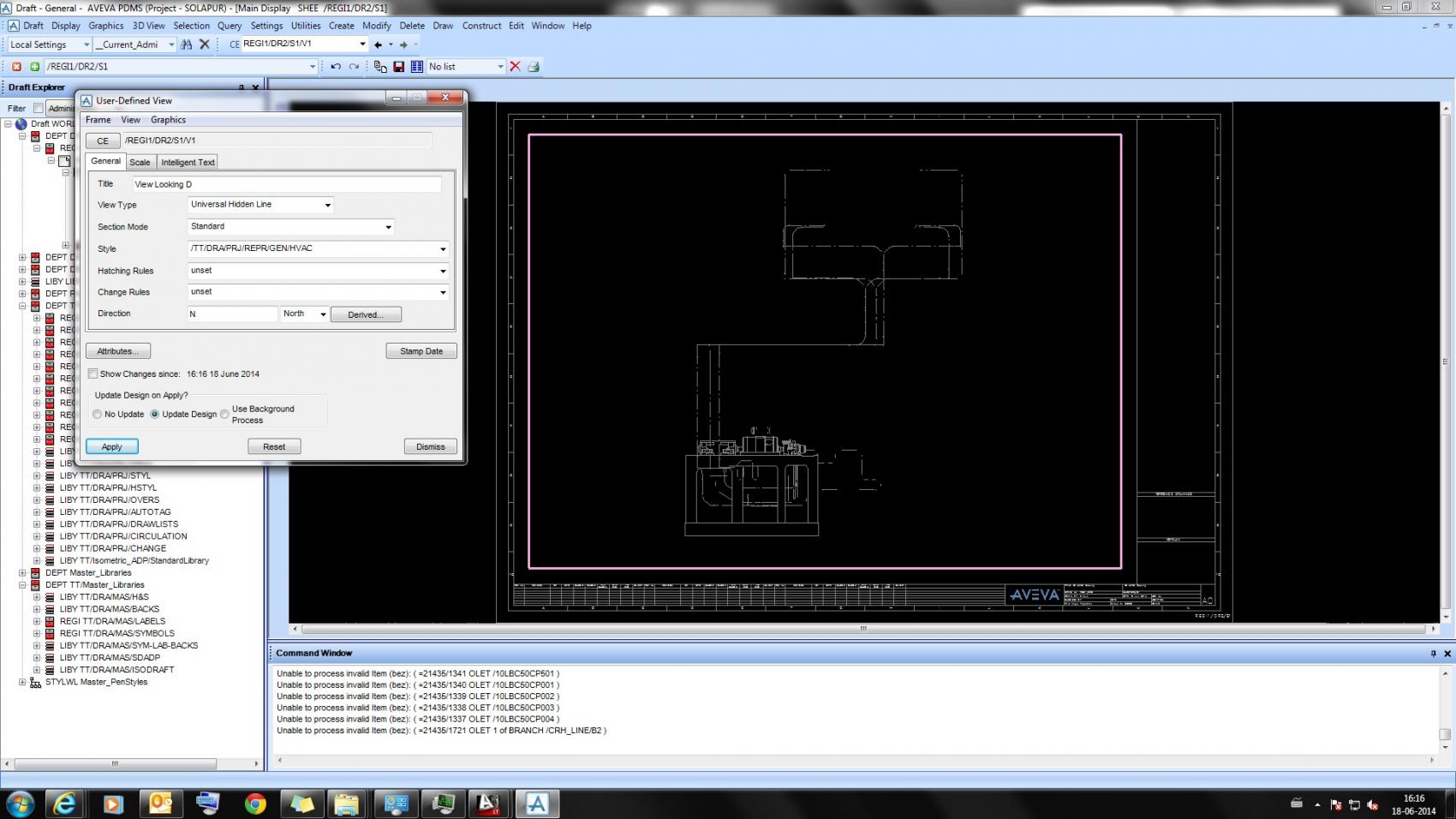Viewport: 1456px width, 819px height.
Task: Click the blue list columns icon
Action: tap(417, 67)
